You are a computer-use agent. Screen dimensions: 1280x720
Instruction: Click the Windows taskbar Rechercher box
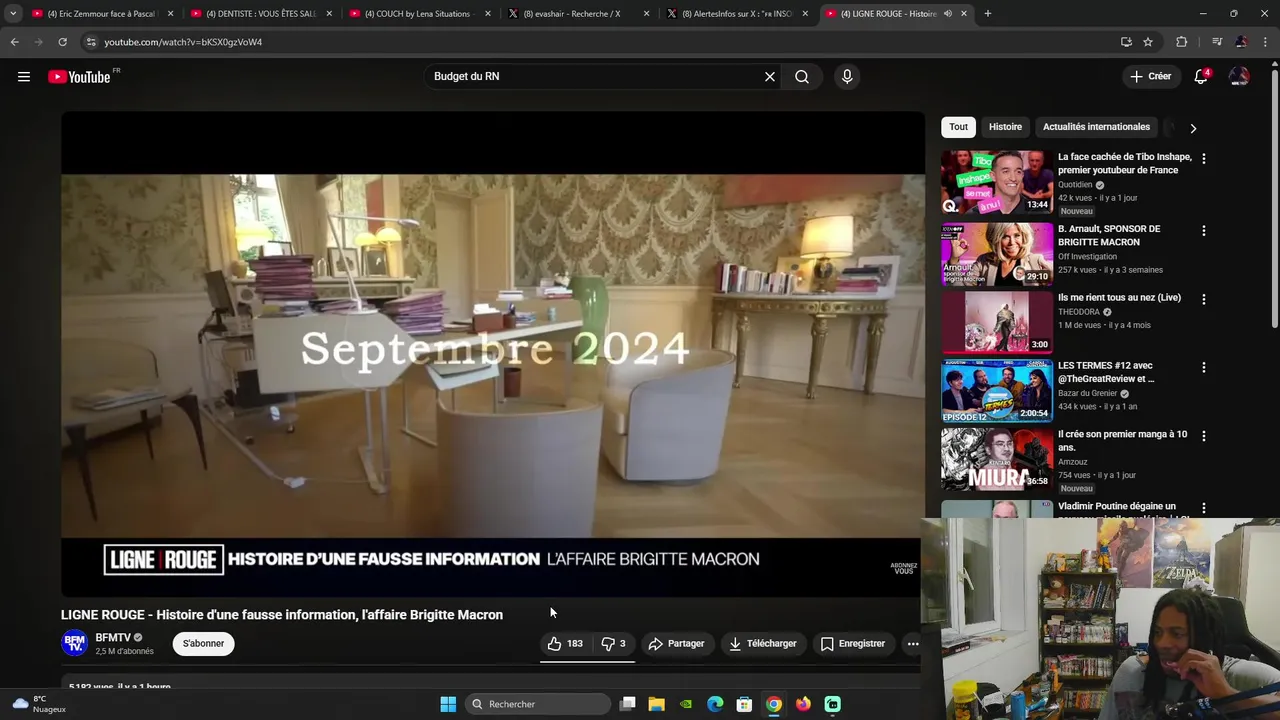pos(538,704)
